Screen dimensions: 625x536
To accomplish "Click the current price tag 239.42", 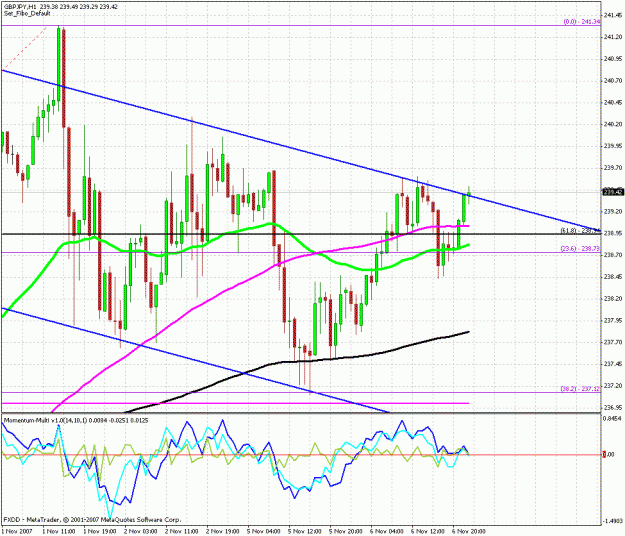I will (613, 192).
